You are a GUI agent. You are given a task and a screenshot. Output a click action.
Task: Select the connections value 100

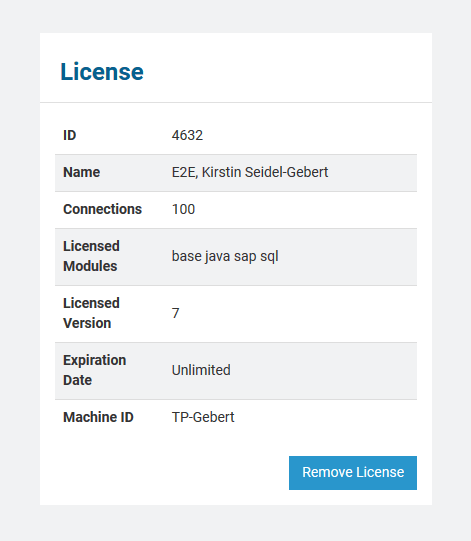pos(183,209)
